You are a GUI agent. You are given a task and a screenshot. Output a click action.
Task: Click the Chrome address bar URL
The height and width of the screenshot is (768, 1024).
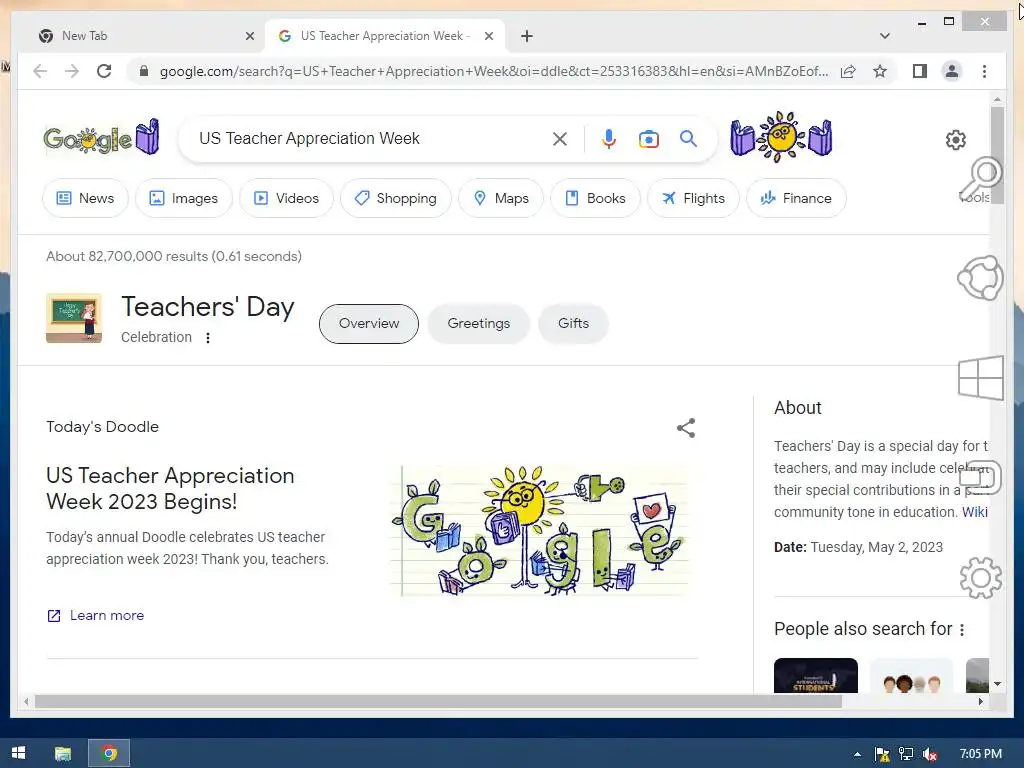[x=494, y=71]
